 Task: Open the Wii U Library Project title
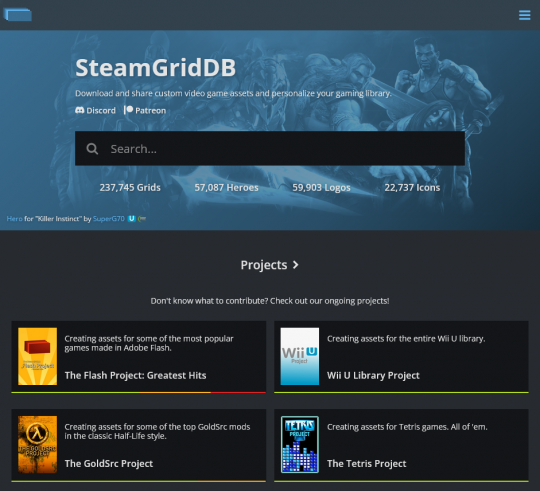click(x=373, y=375)
